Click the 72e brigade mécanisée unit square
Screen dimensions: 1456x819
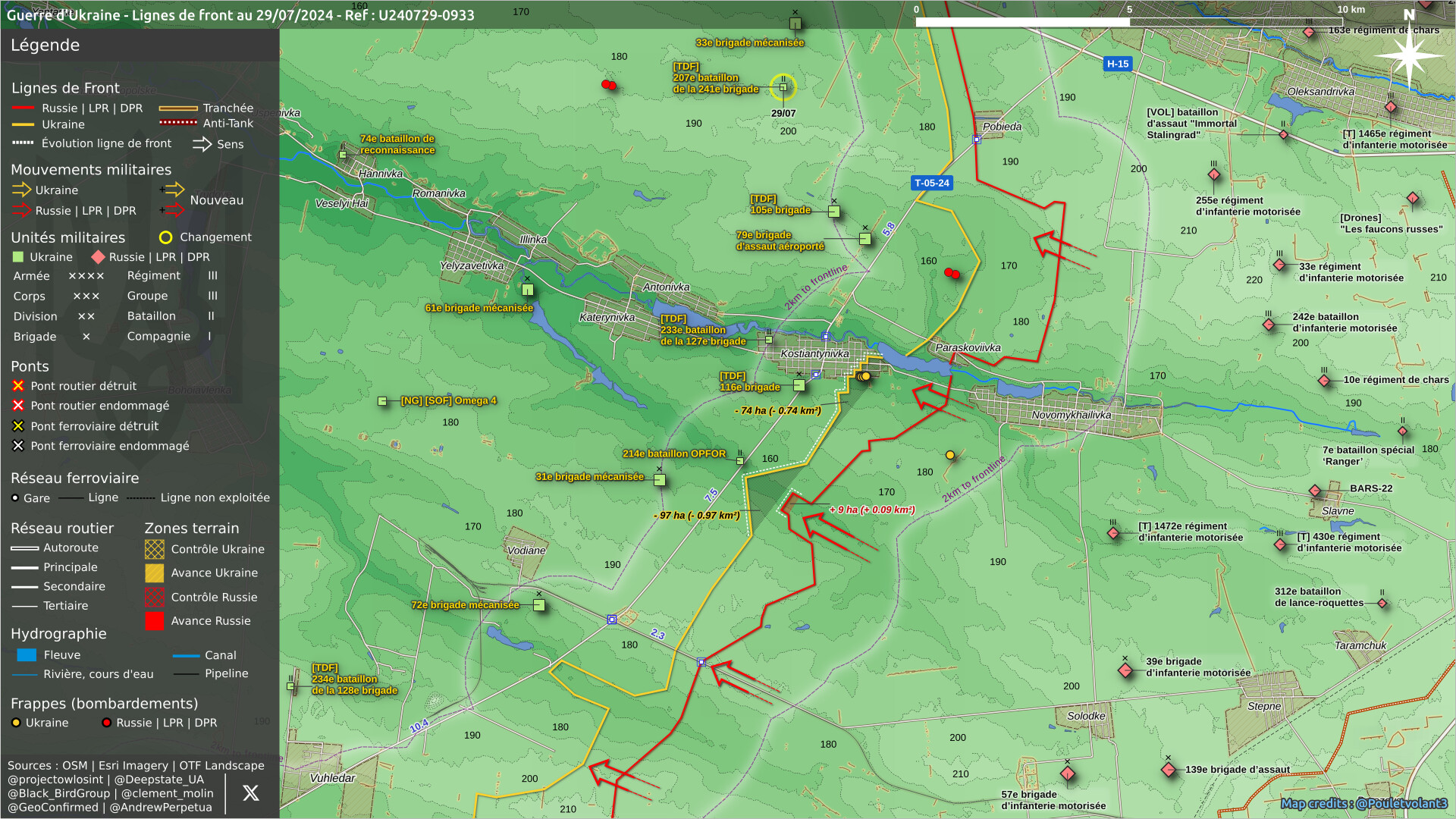(538, 605)
